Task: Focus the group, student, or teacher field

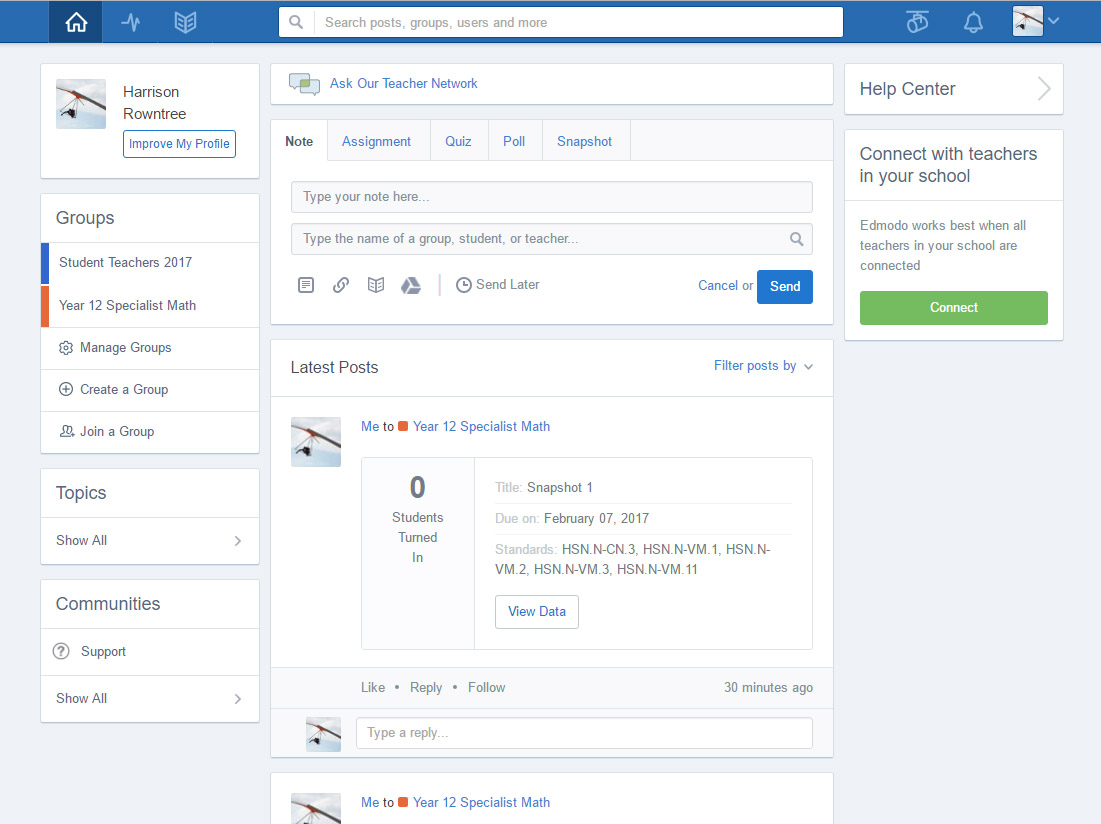Action: coord(552,239)
